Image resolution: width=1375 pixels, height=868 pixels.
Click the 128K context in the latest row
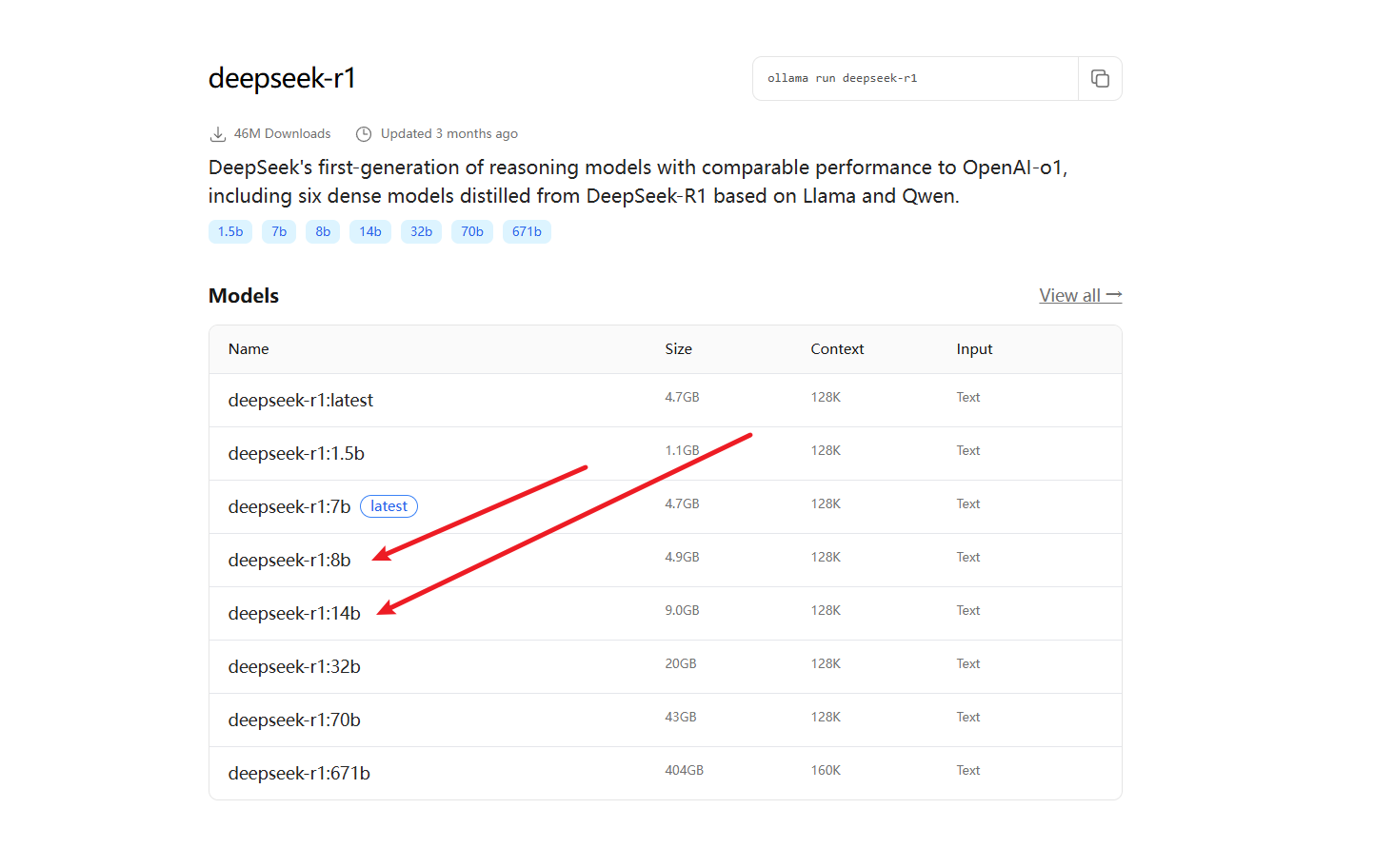point(826,397)
